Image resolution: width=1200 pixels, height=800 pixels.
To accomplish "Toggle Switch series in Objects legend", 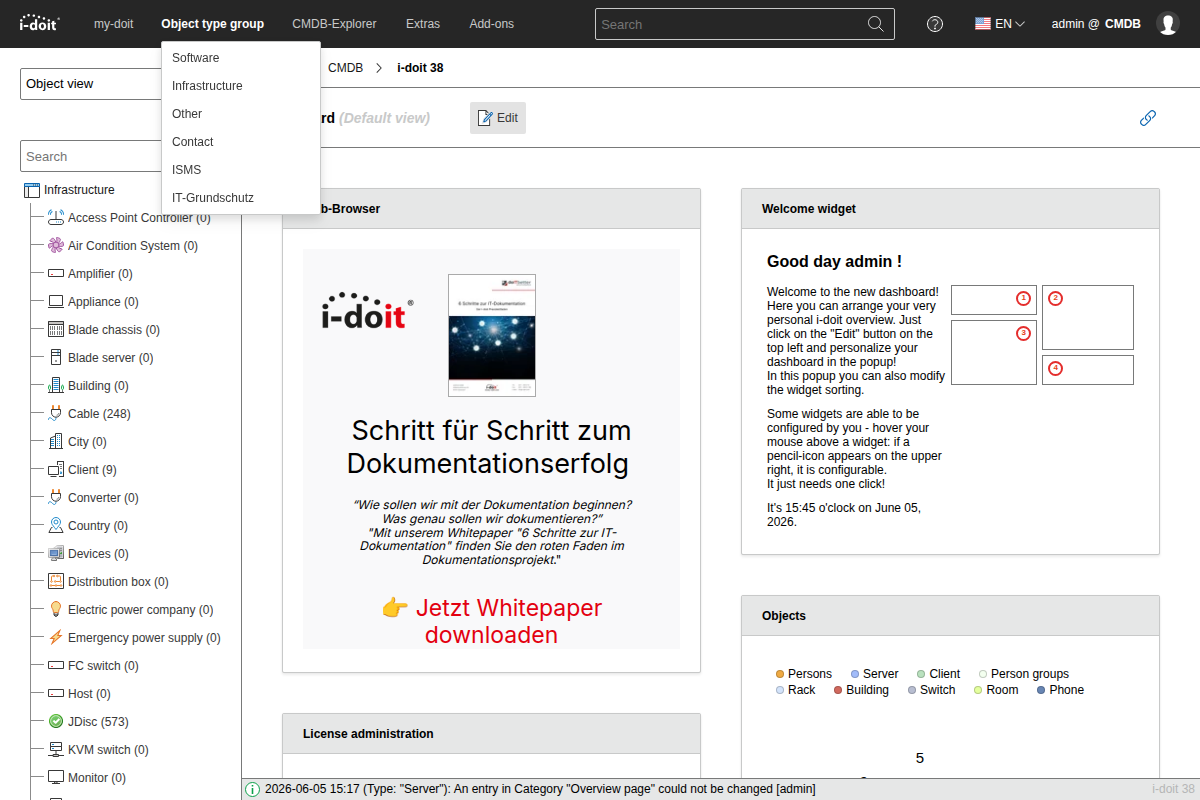I will pos(931,690).
